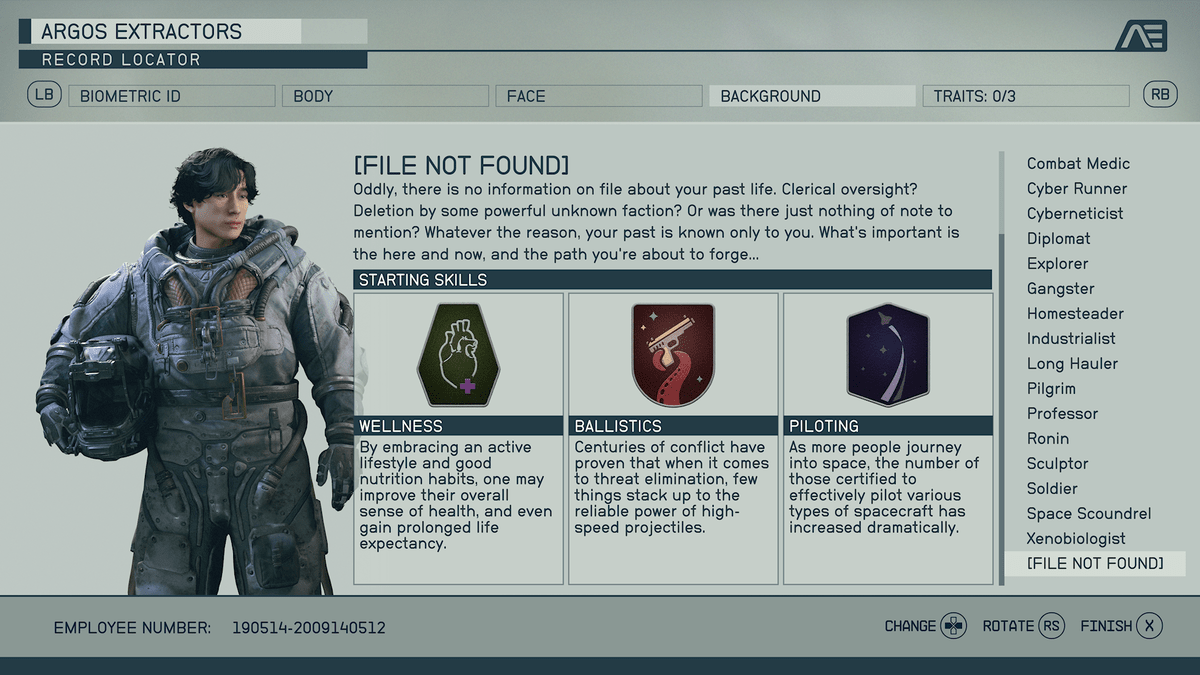Viewport: 1200px width, 675px height.
Task: Choose the Space Scoundrel background
Action: [1089, 514]
